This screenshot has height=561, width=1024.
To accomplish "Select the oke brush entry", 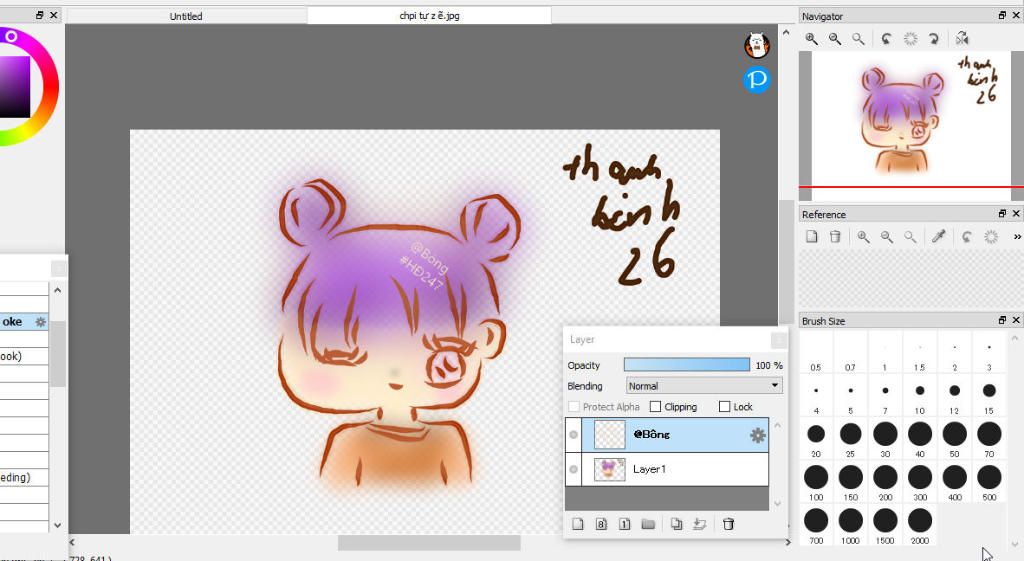I will [24, 321].
